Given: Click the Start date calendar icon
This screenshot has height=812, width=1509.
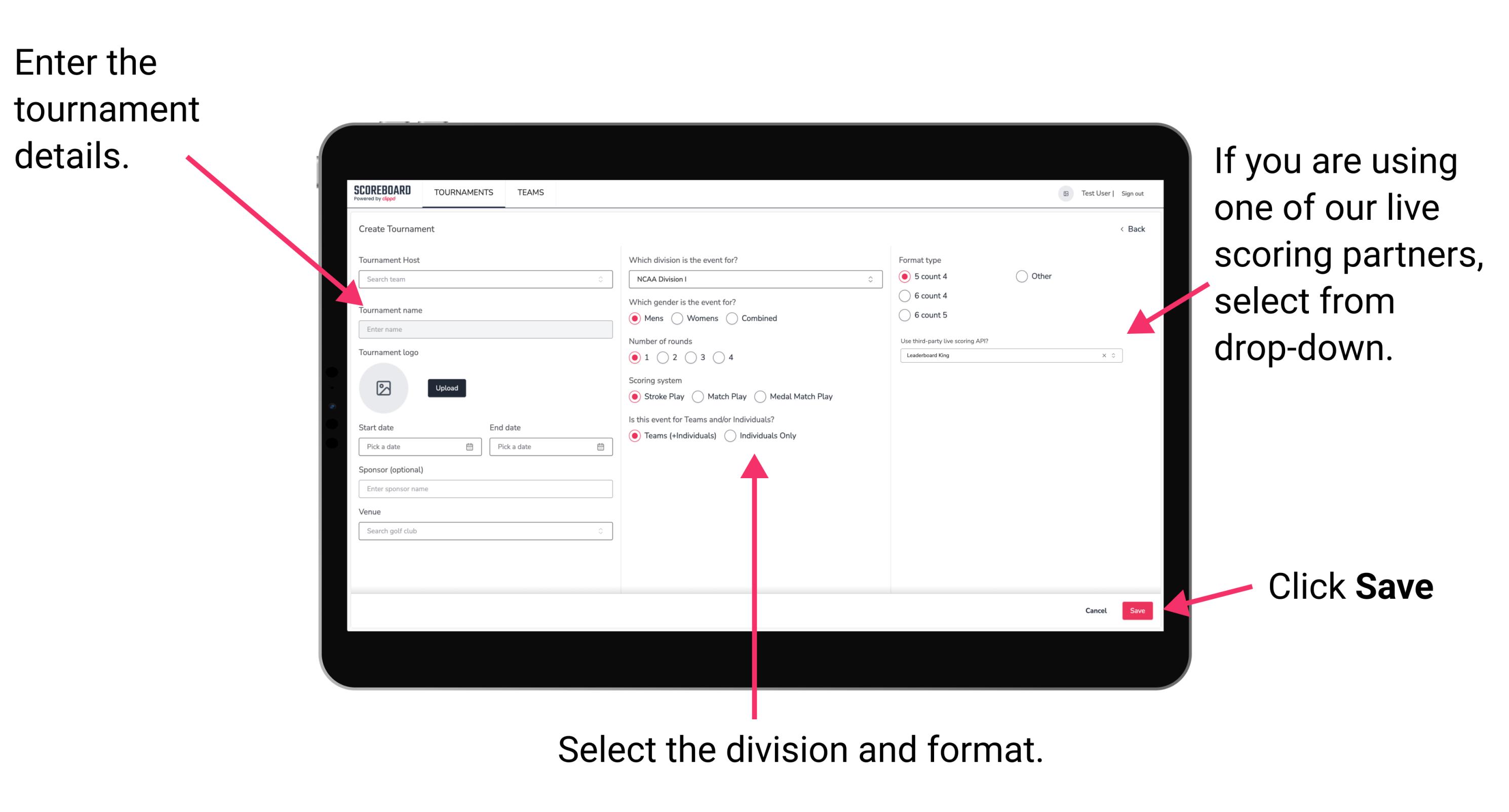Looking at the screenshot, I should coord(471,447).
